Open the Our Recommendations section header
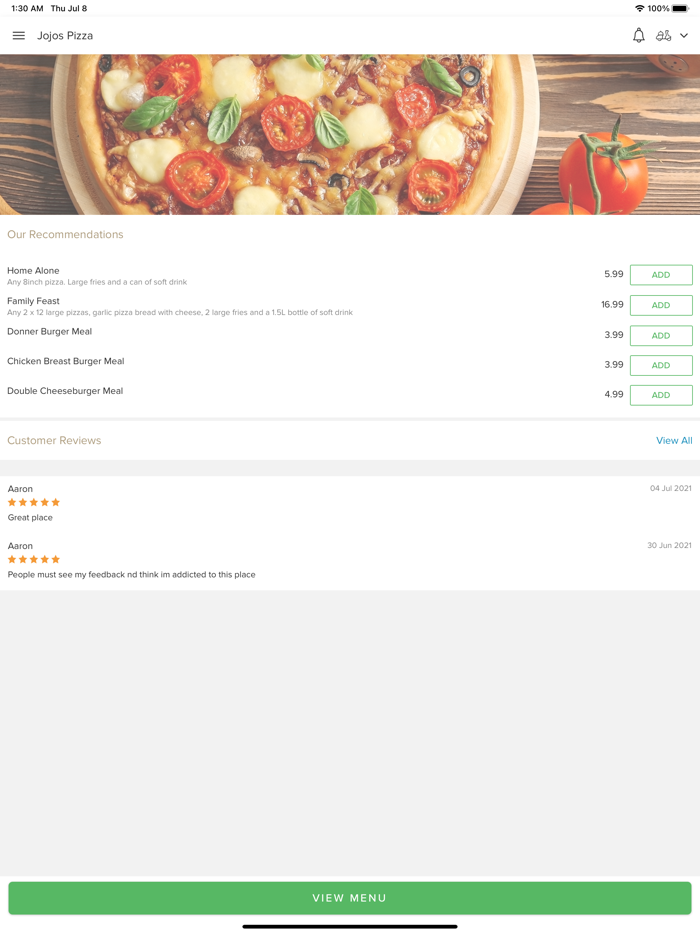The width and height of the screenshot is (700, 934). pyautogui.click(x=65, y=234)
